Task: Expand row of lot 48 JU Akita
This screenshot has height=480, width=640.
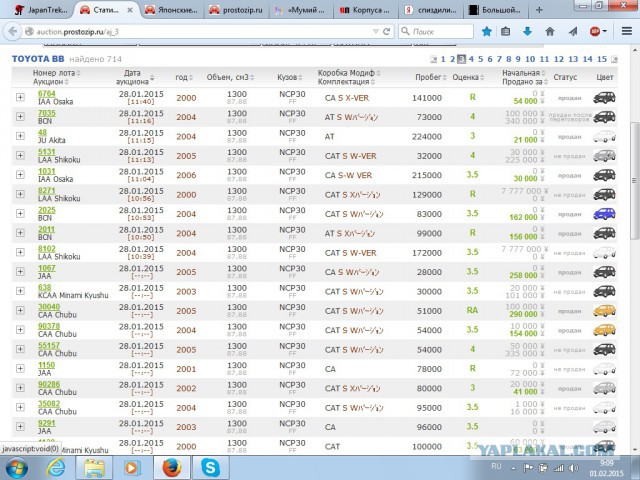Action: point(20,136)
